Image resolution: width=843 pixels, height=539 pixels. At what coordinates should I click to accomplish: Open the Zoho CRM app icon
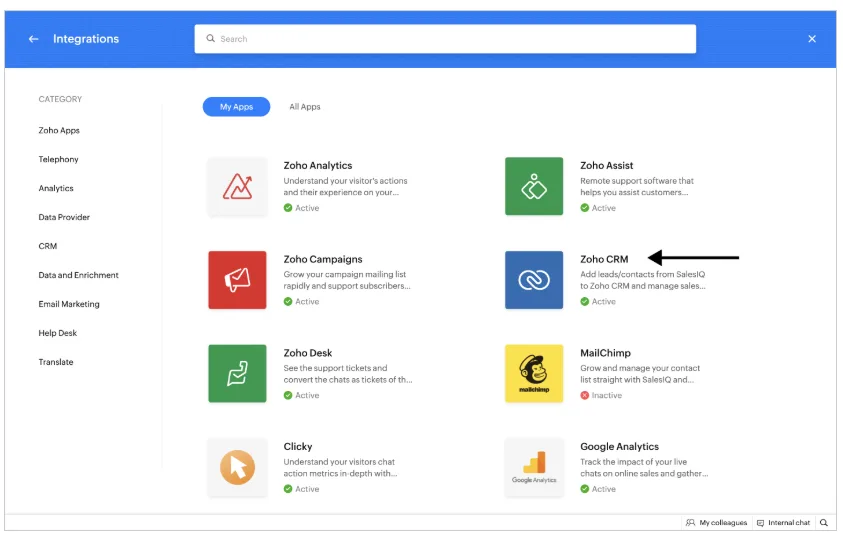click(534, 280)
